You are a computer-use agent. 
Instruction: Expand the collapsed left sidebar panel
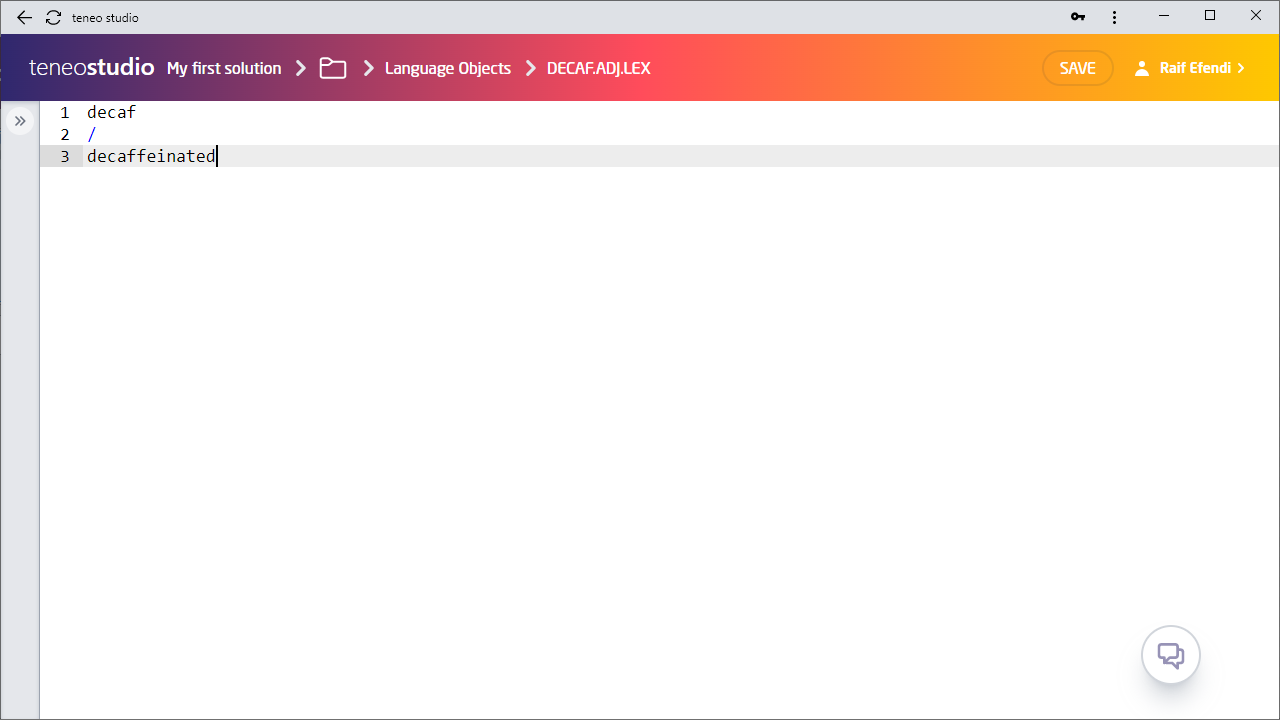(x=20, y=120)
